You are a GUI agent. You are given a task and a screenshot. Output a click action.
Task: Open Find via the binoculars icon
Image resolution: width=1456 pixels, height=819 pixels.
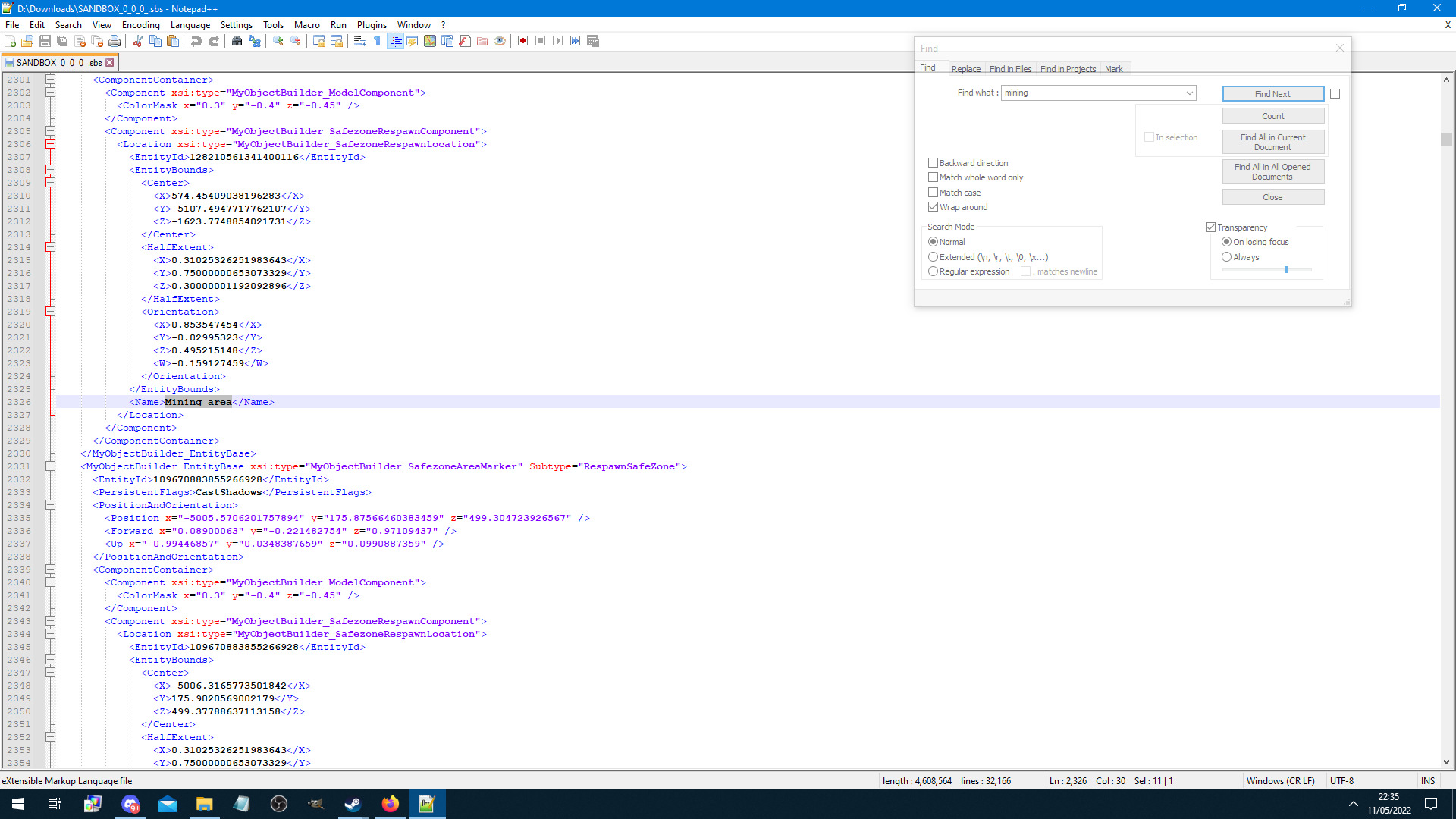(x=237, y=41)
